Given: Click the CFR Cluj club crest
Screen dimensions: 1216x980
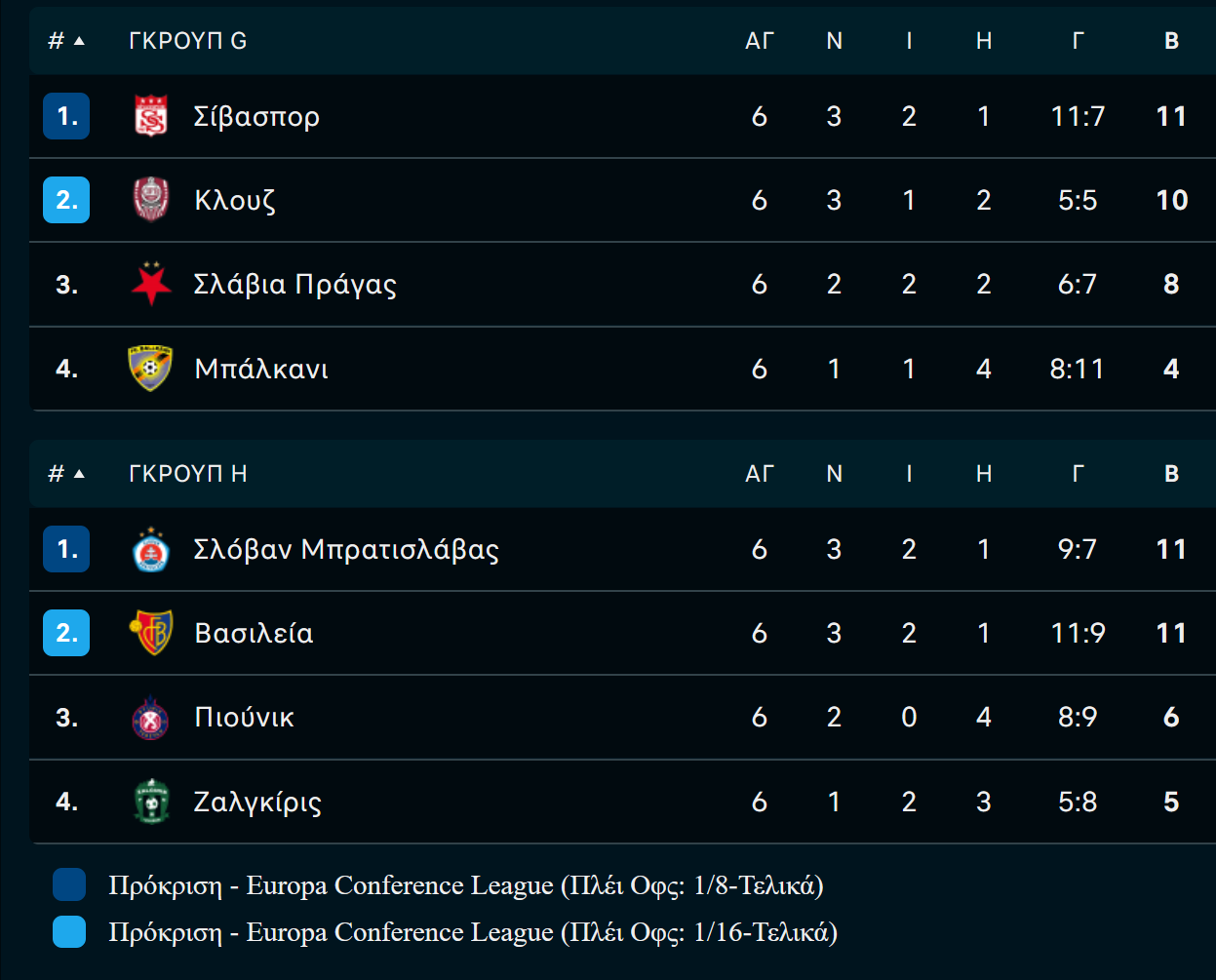Looking at the screenshot, I should coord(151,200).
